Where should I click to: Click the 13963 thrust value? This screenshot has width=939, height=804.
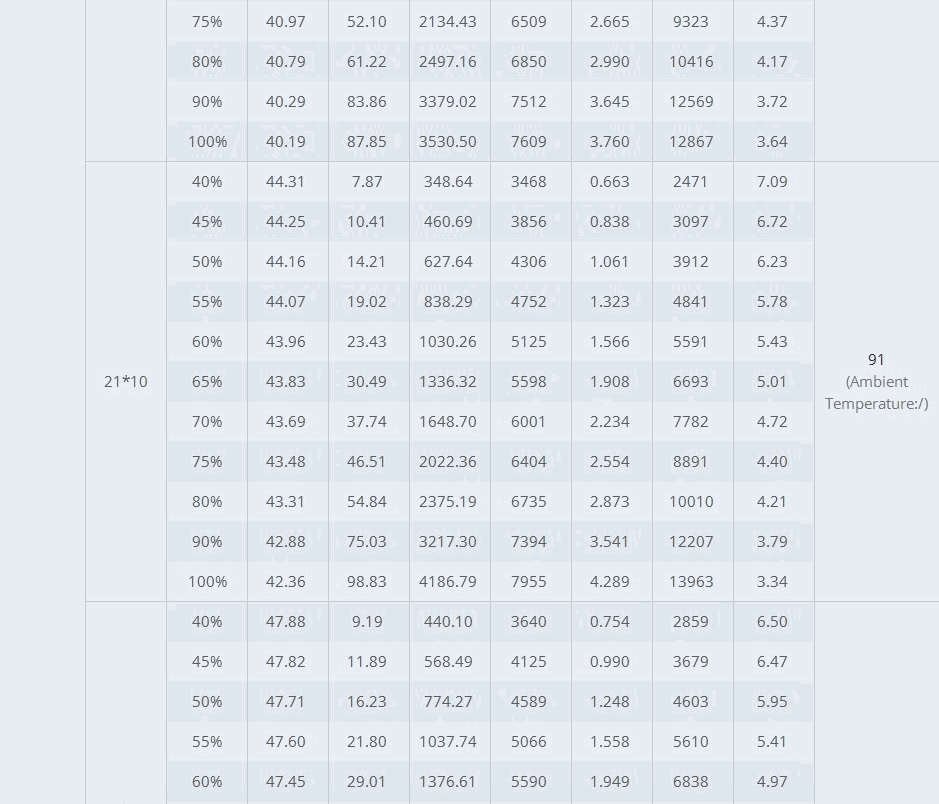691,581
